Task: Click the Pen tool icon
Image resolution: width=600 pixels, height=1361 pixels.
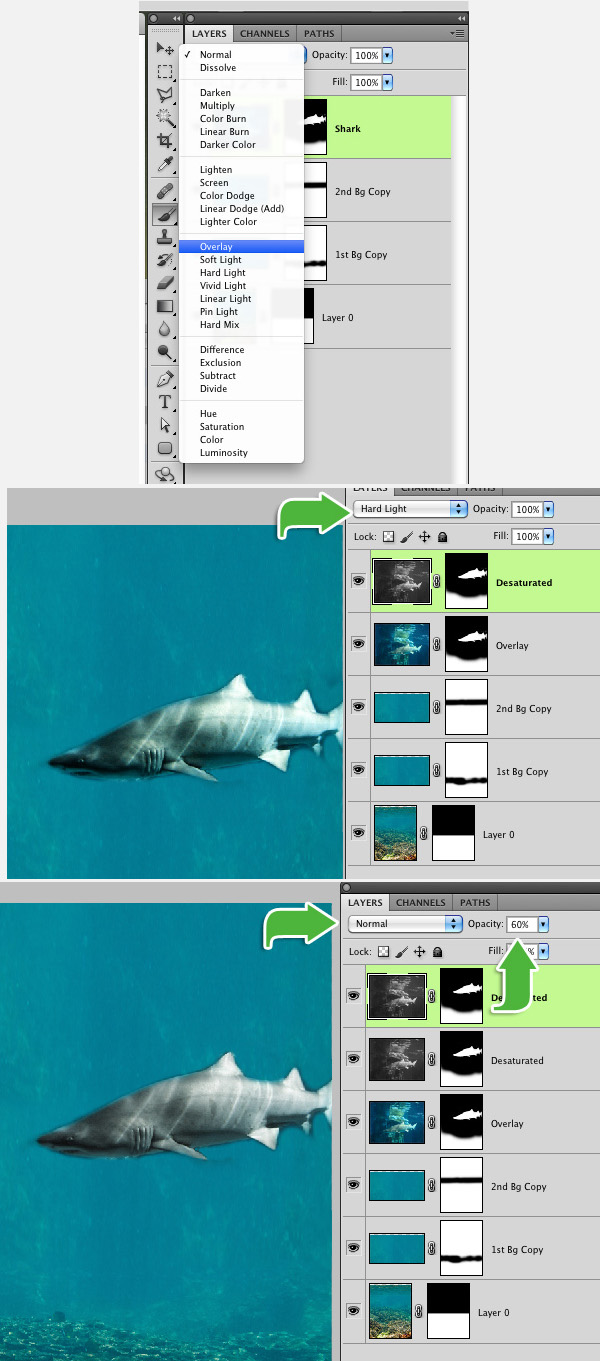Action: coord(166,379)
